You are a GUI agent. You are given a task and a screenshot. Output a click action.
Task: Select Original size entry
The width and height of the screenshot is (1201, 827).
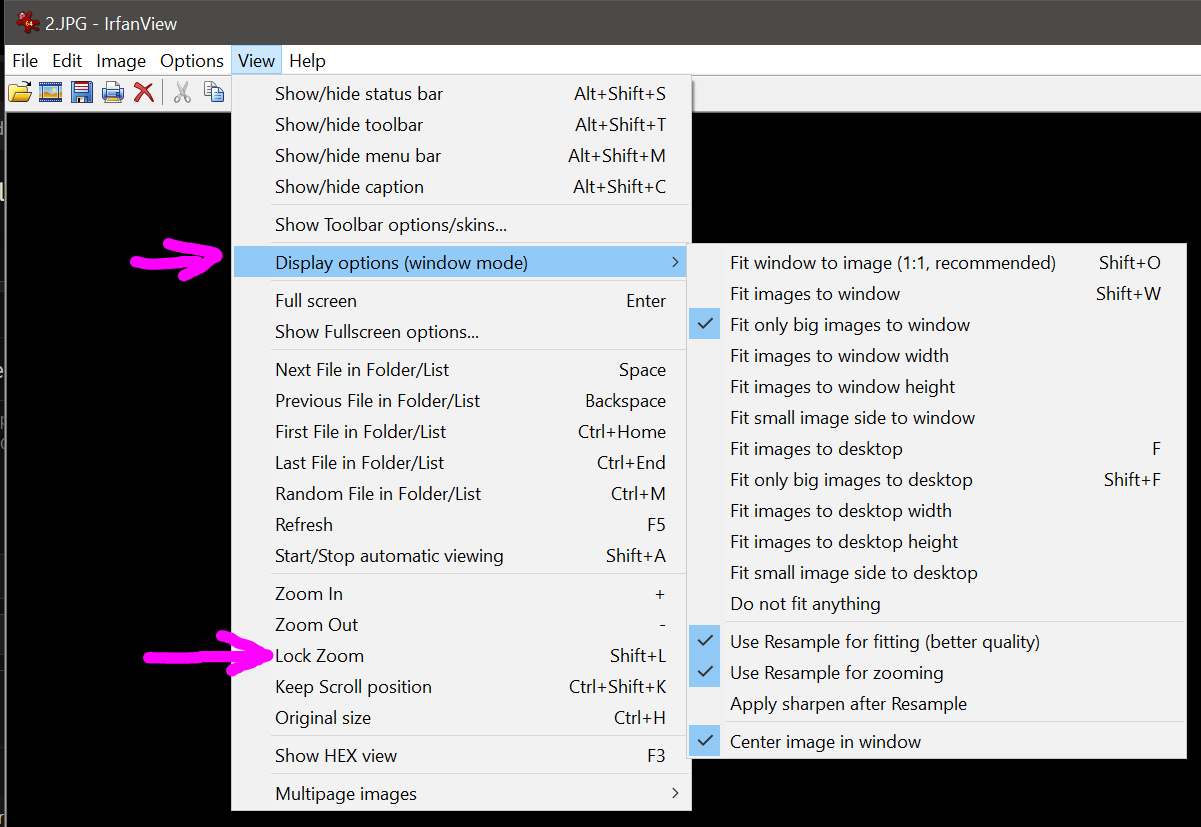pyautogui.click(x=461, y=718)
